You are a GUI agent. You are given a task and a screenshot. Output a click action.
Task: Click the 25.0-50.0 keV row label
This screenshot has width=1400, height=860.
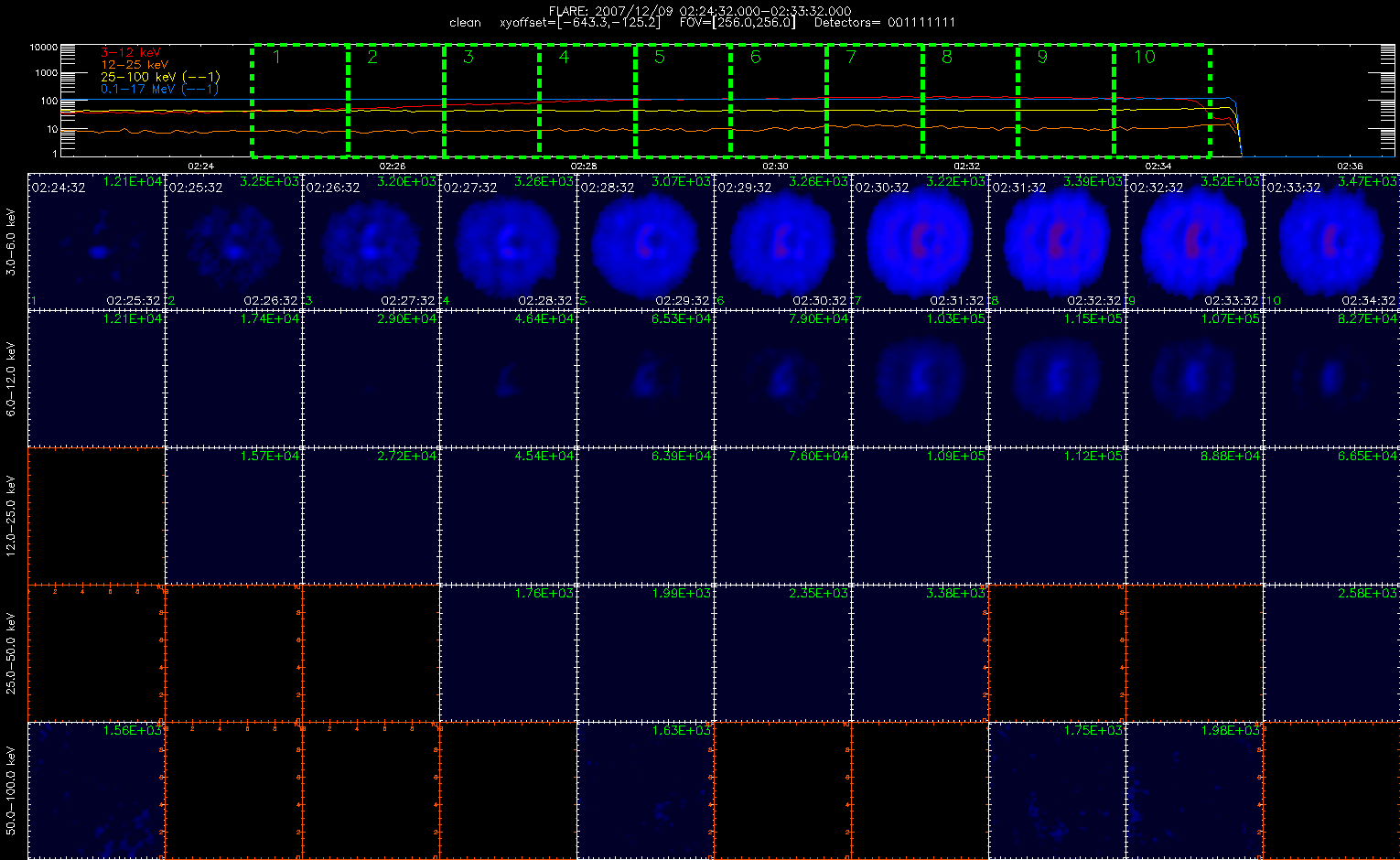click(x=11, y=653)
